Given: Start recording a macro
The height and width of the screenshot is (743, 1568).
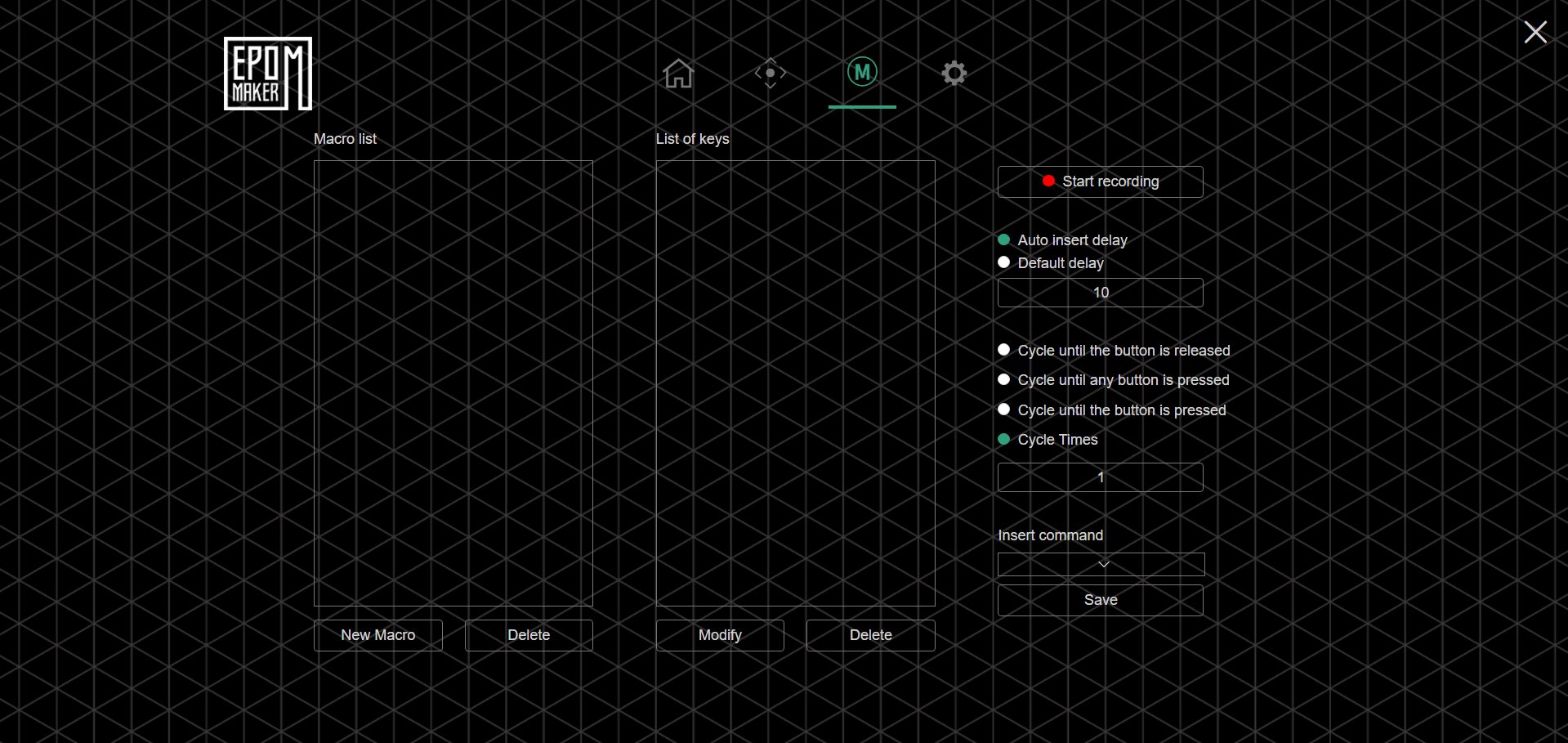Looking at the screenshot, I should tap(1100, 181).
